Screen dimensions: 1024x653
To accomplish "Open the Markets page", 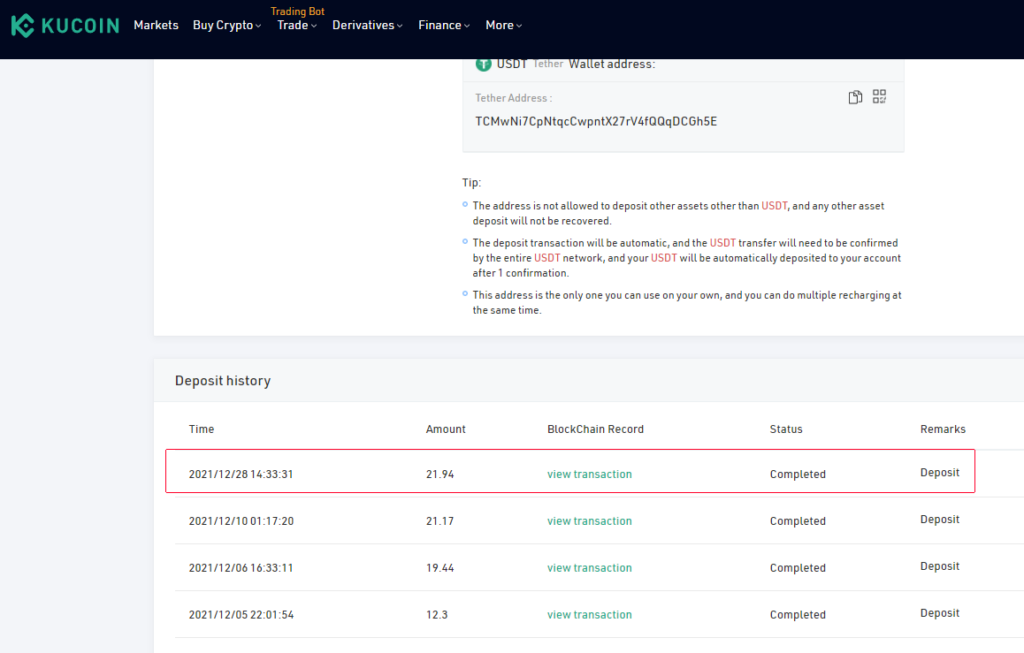I will 156,25.
